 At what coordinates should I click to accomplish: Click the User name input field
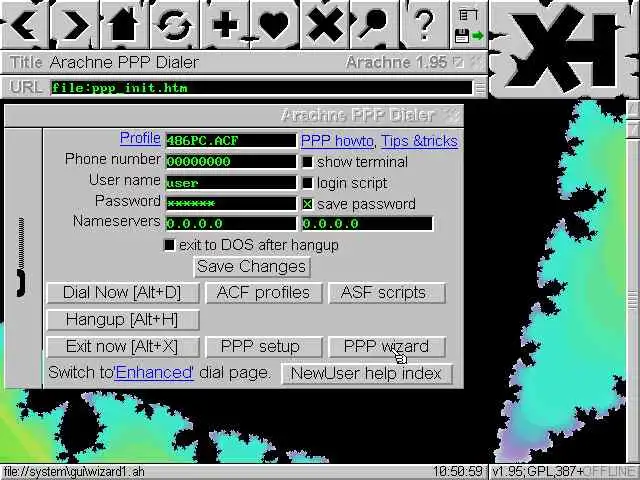tap(231, 182)
